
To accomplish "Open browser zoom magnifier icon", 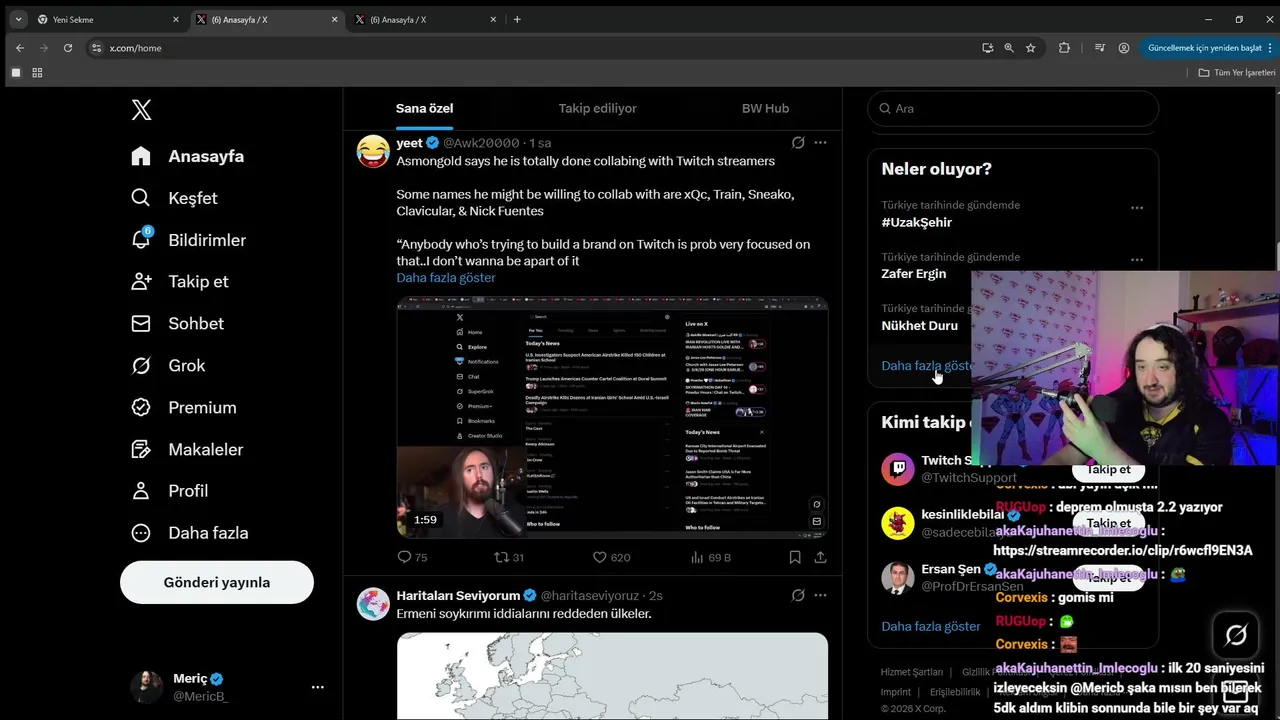I will click(x=1009, y=47).
